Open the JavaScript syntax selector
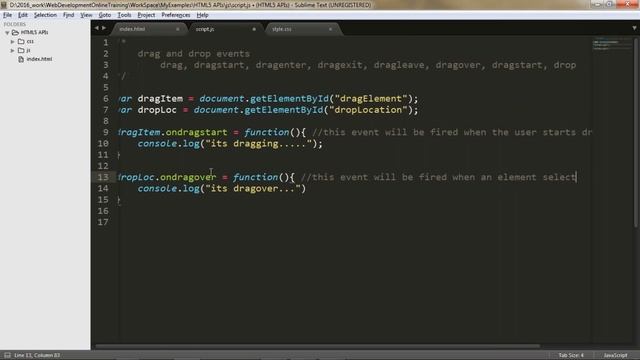The width and height of the screenshot is (640, 360). tap(615, 356)
